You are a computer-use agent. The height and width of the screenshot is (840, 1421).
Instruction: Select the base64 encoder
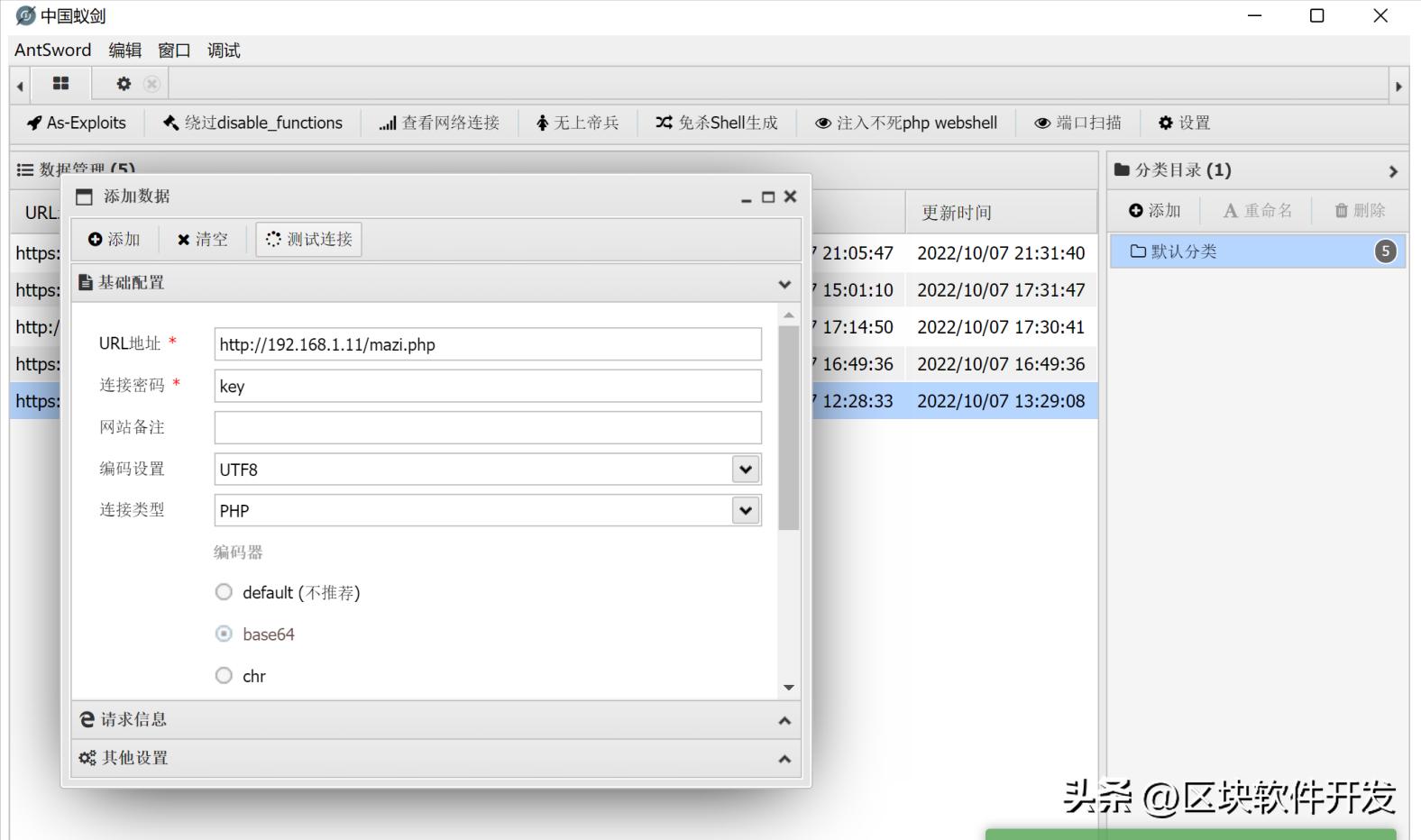tap(224, 634)
